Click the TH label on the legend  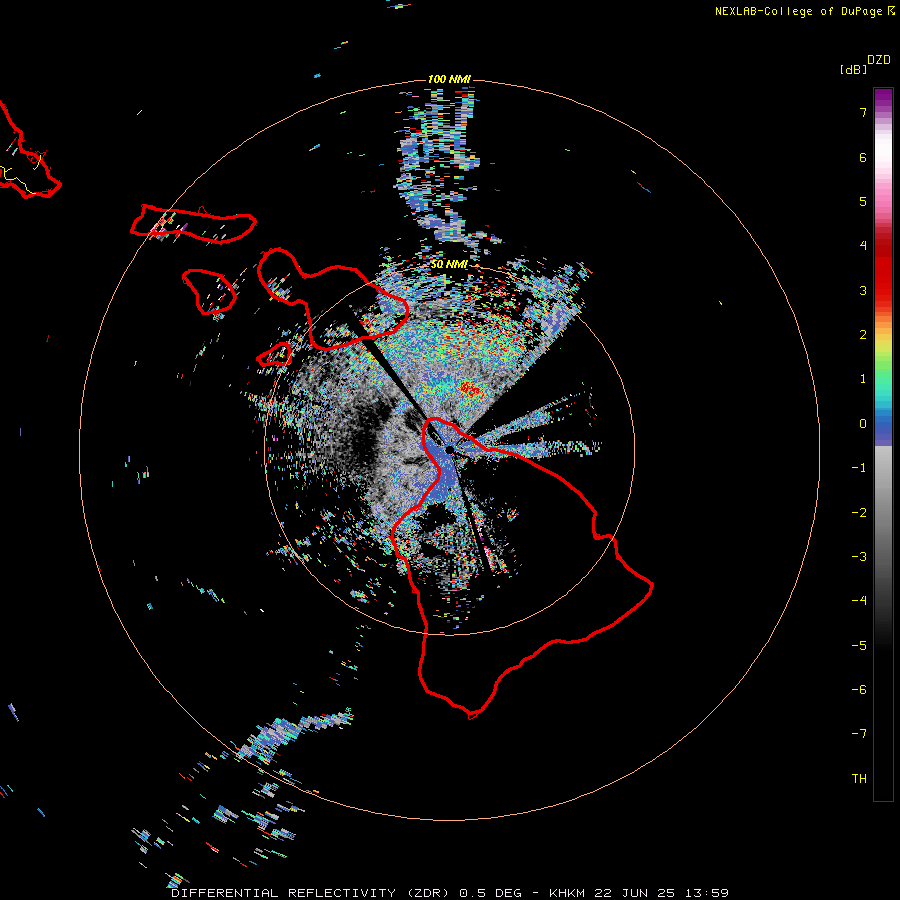(859, 779)
